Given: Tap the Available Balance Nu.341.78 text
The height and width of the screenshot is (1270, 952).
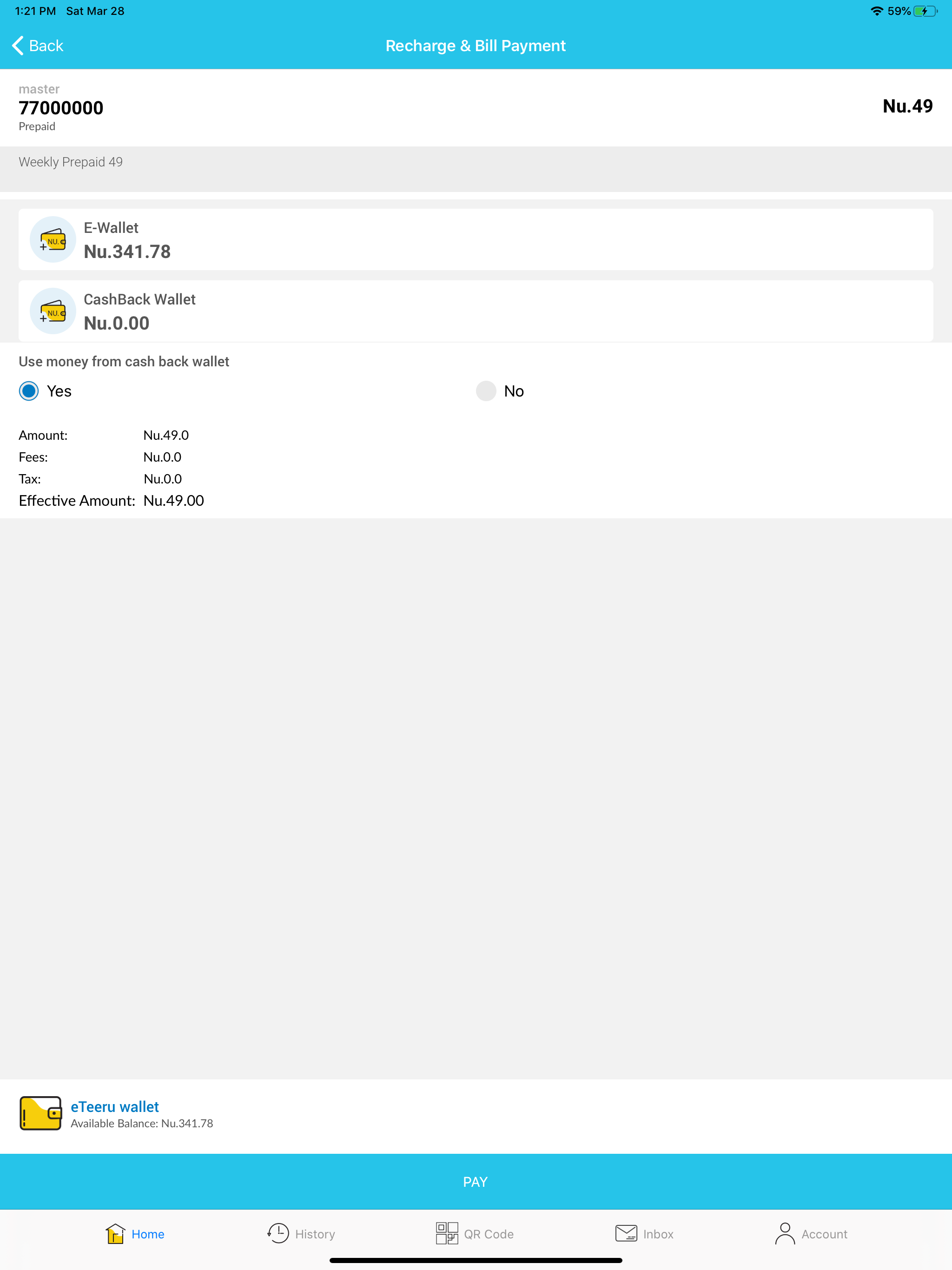Looking at the screenshot, I should point(142,1124).
